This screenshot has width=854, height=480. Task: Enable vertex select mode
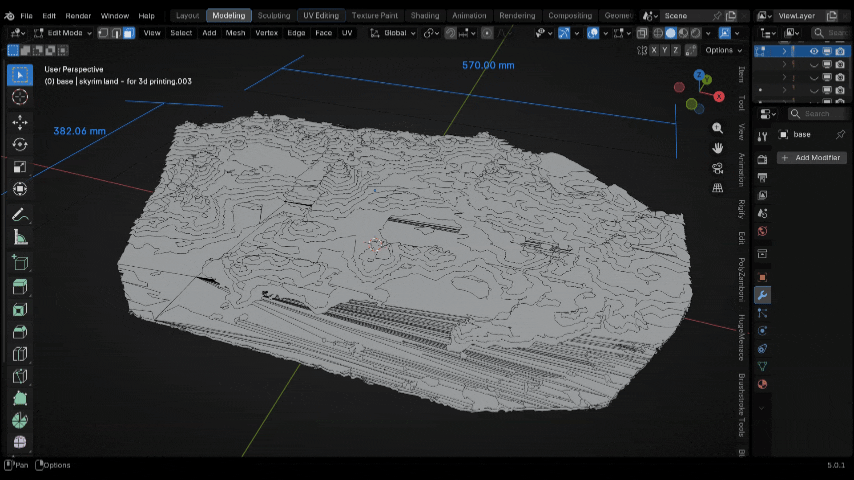103,33
